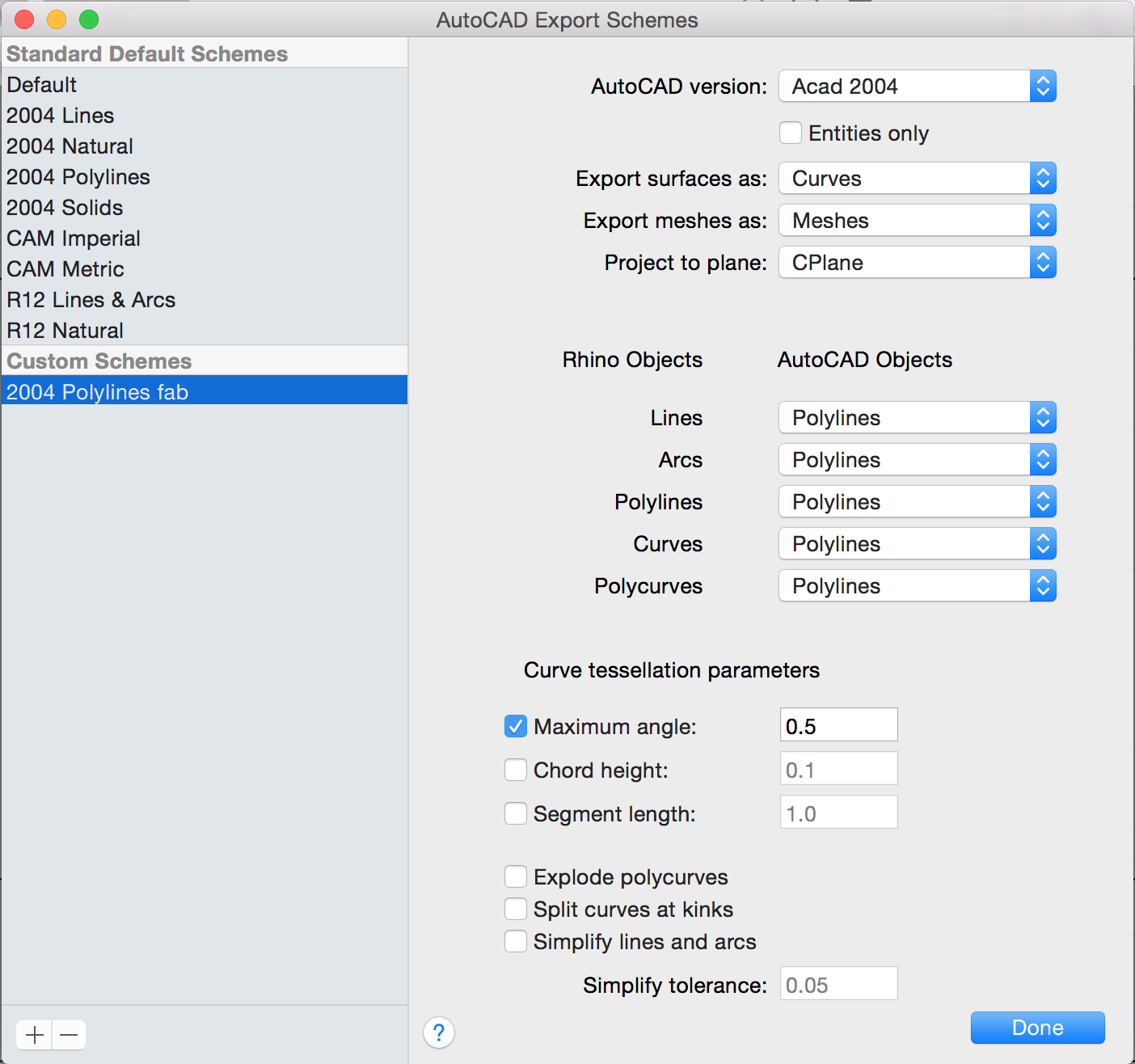Click the plus icon to add scheme
This screenshot has width=1135, height=1064.
pyautogui.click(x=35, y=1034)
